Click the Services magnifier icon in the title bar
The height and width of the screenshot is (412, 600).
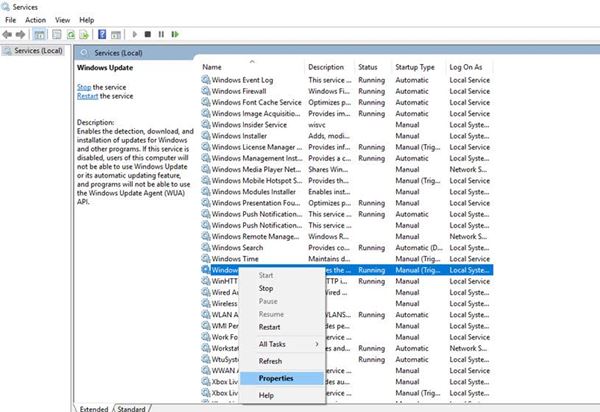pyautogui.click(x=5, y=7)
